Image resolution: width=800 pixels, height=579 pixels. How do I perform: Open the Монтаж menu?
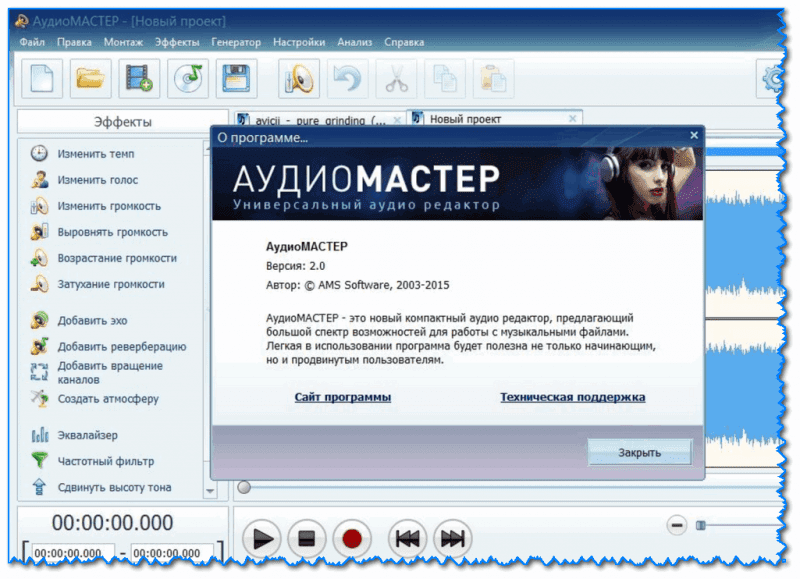click(x=123, y=42)
